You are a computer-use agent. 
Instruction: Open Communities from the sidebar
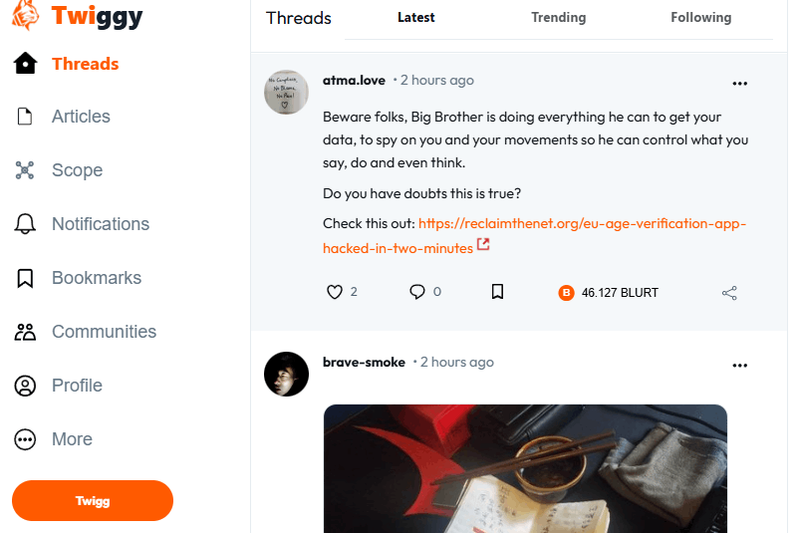(x=103, y=332)
